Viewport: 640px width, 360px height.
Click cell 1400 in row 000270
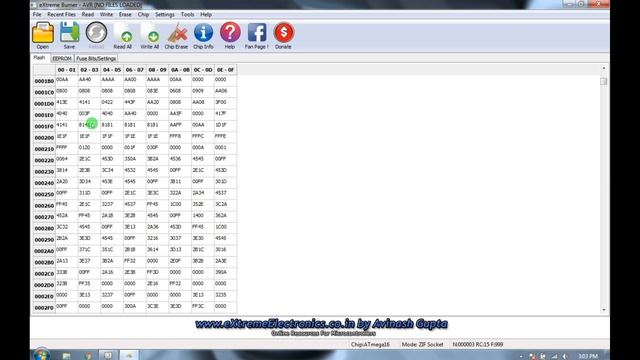point(202,217)
